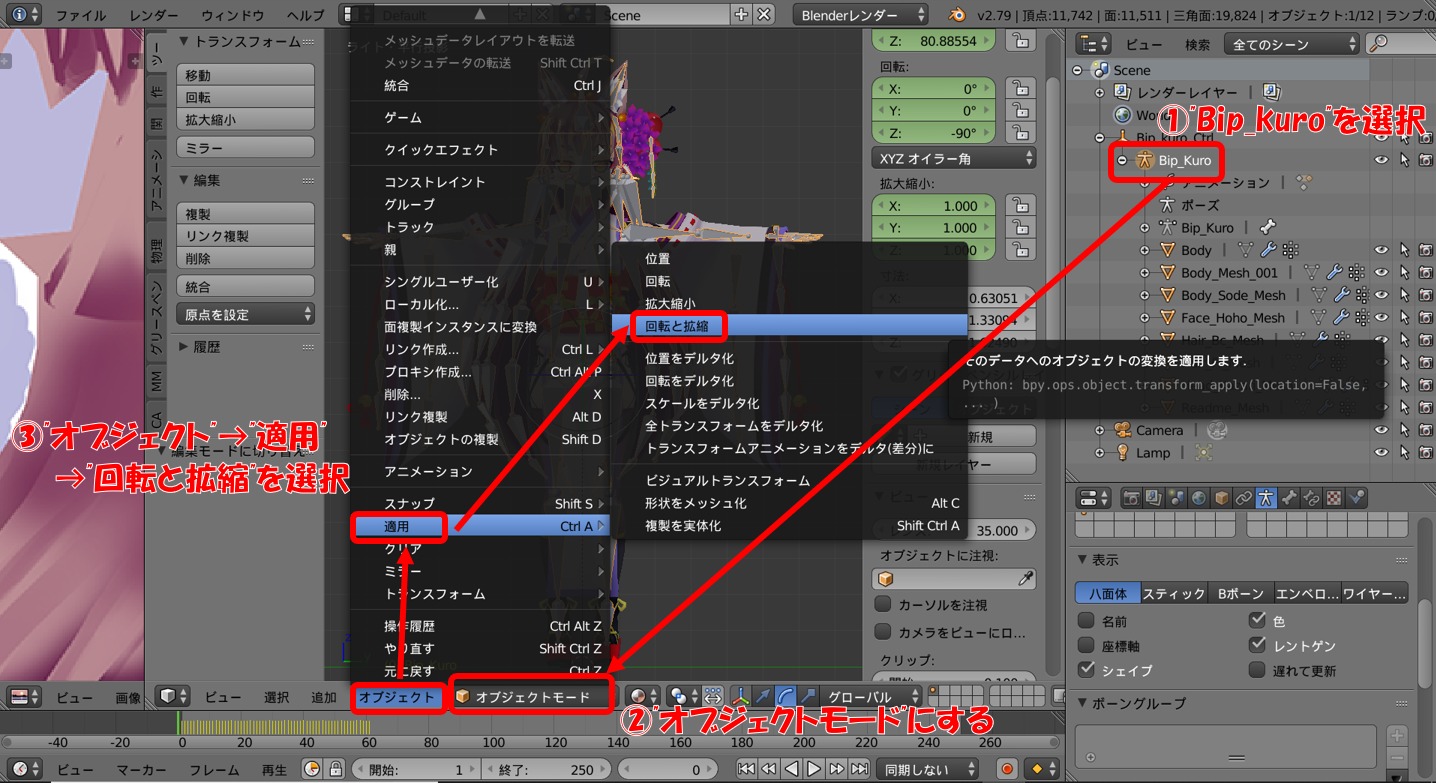This screenshot has width=1436, height=783.
Task: Click the ミラー button in tool shelf
Action: point(245,148)
